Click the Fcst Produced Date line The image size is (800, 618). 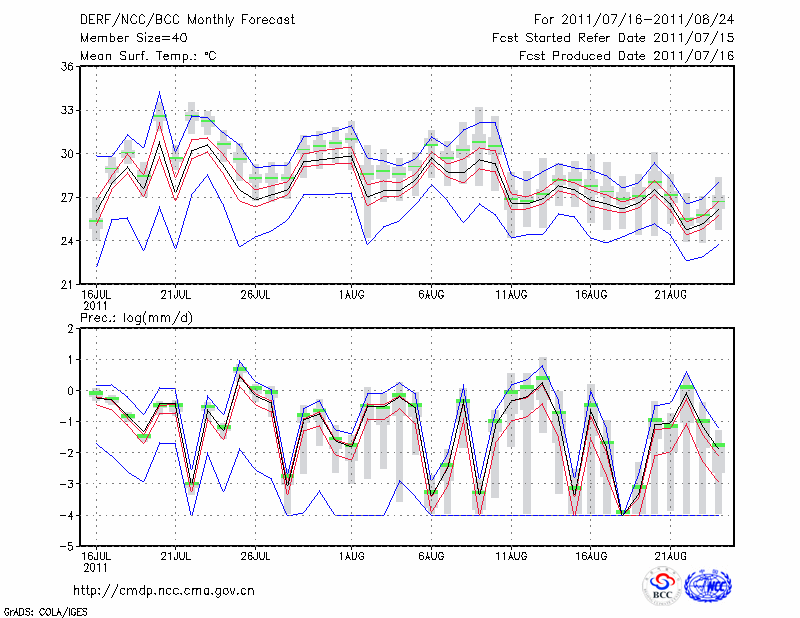(x=626, y=55)
